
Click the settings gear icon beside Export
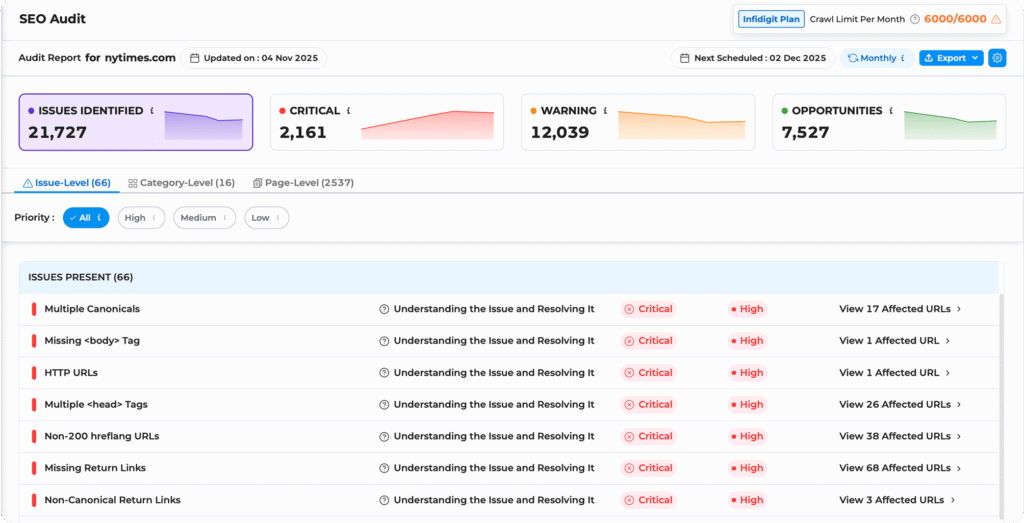(x=997, y=58)
